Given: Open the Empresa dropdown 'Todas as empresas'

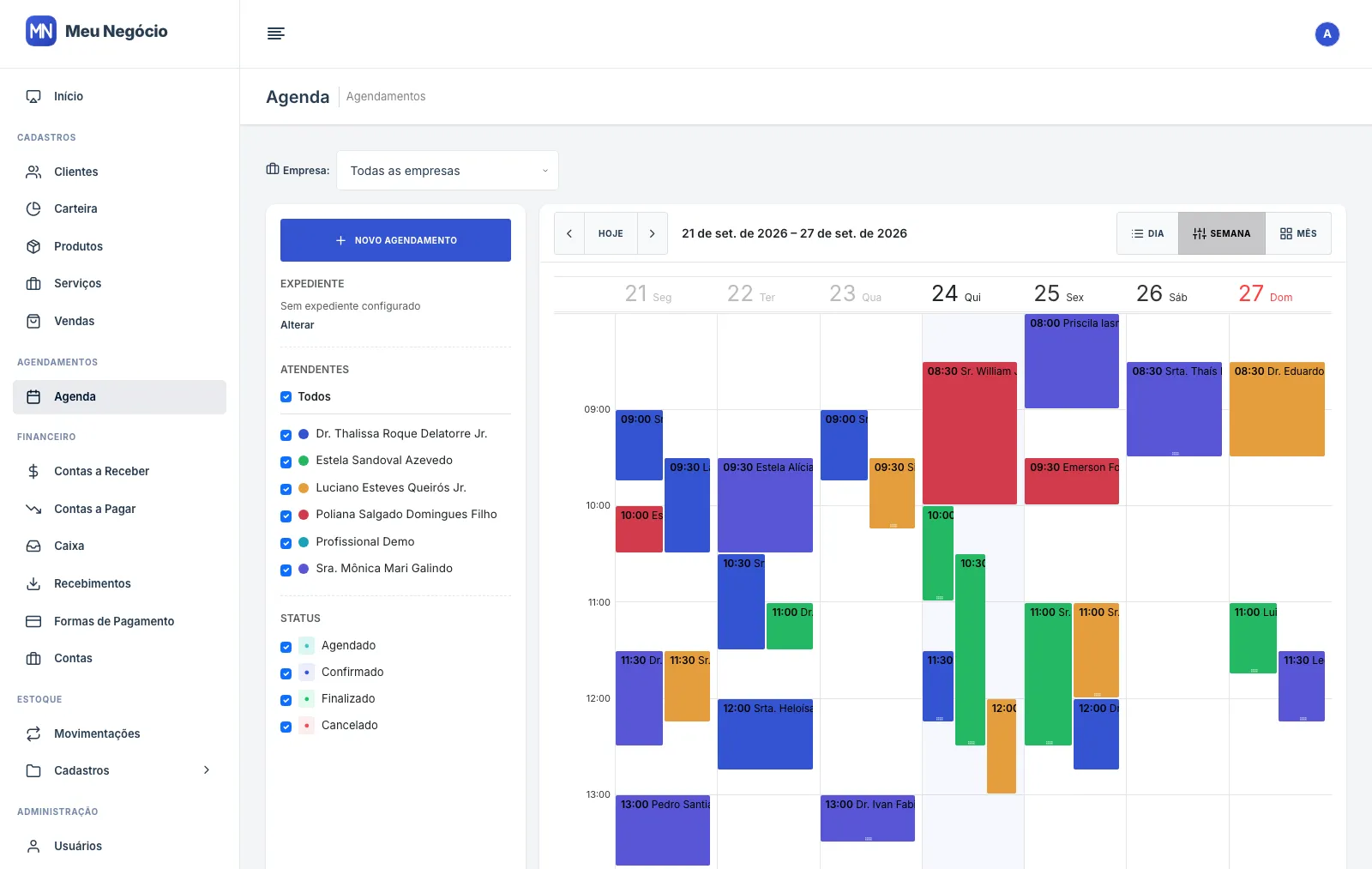Looking at the screenshot, I should tap(448, 171).
